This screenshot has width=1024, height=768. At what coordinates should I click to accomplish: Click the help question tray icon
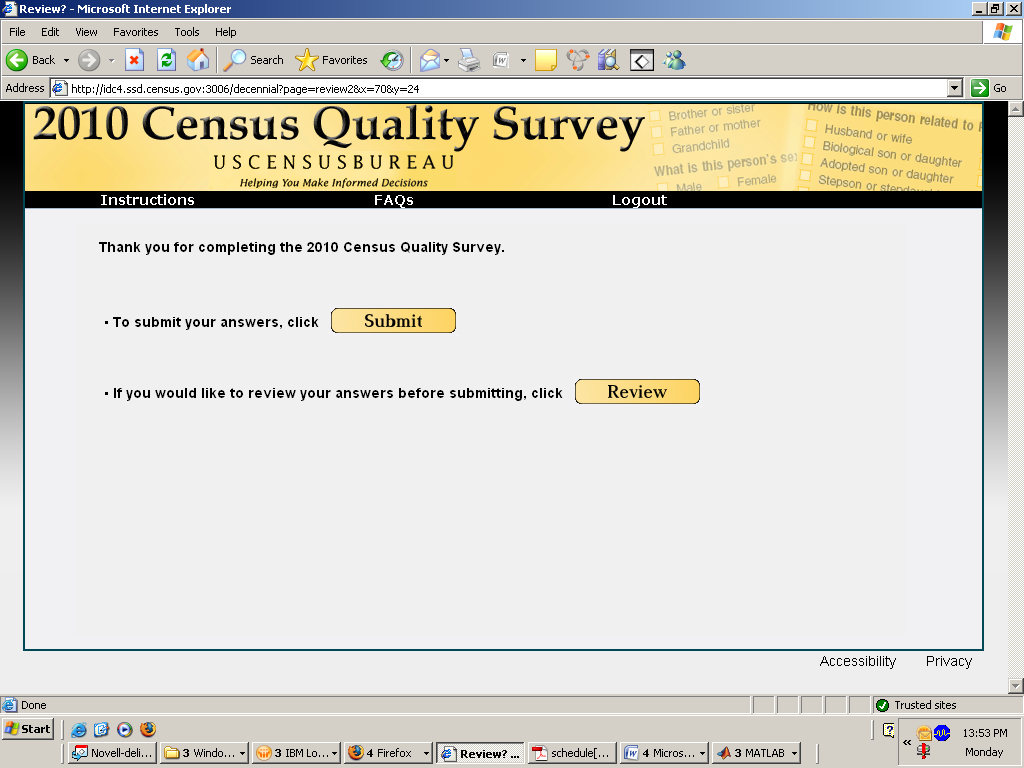[x=888, y=730]
